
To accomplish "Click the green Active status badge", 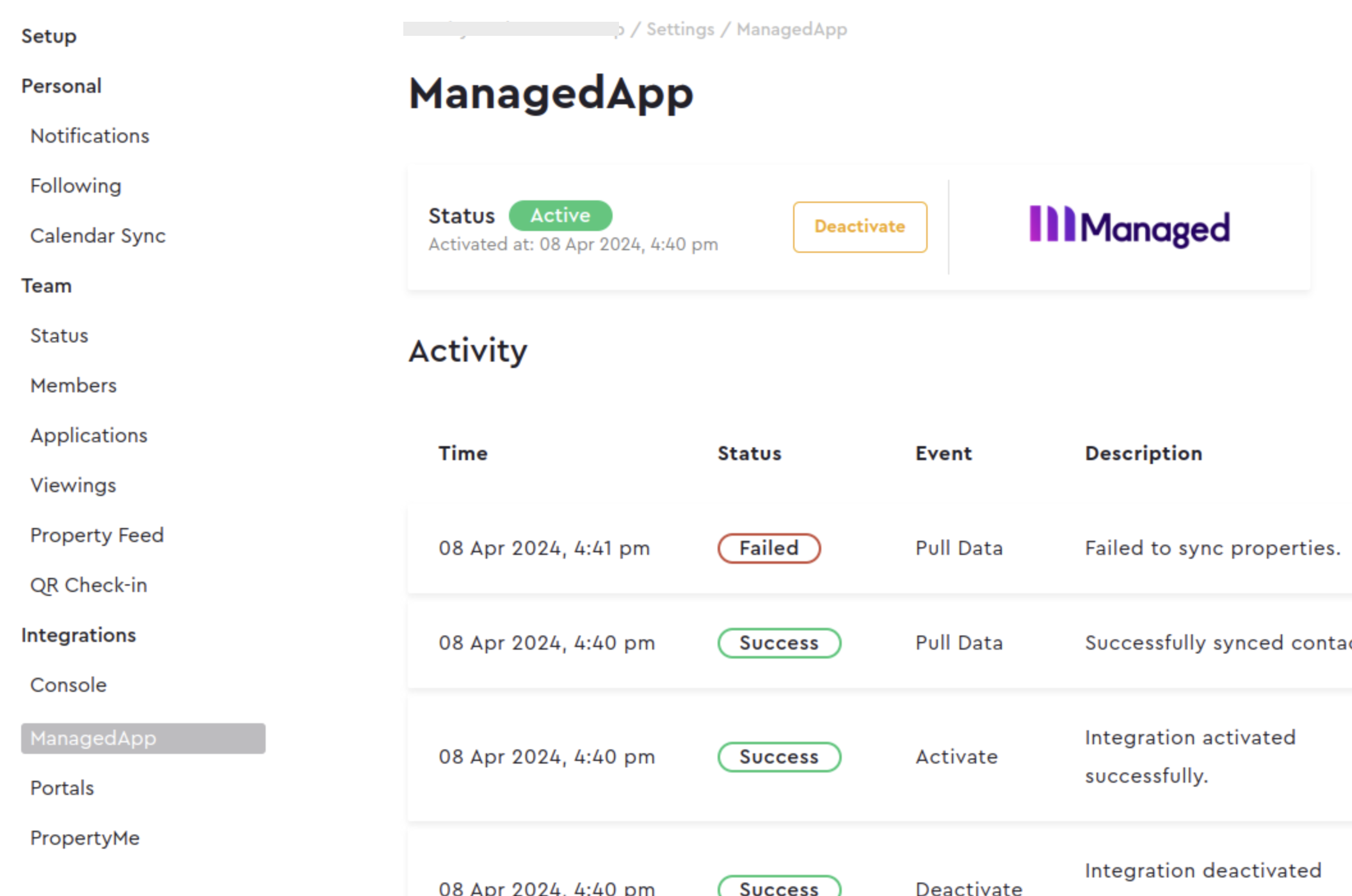I will click(560, 215).
